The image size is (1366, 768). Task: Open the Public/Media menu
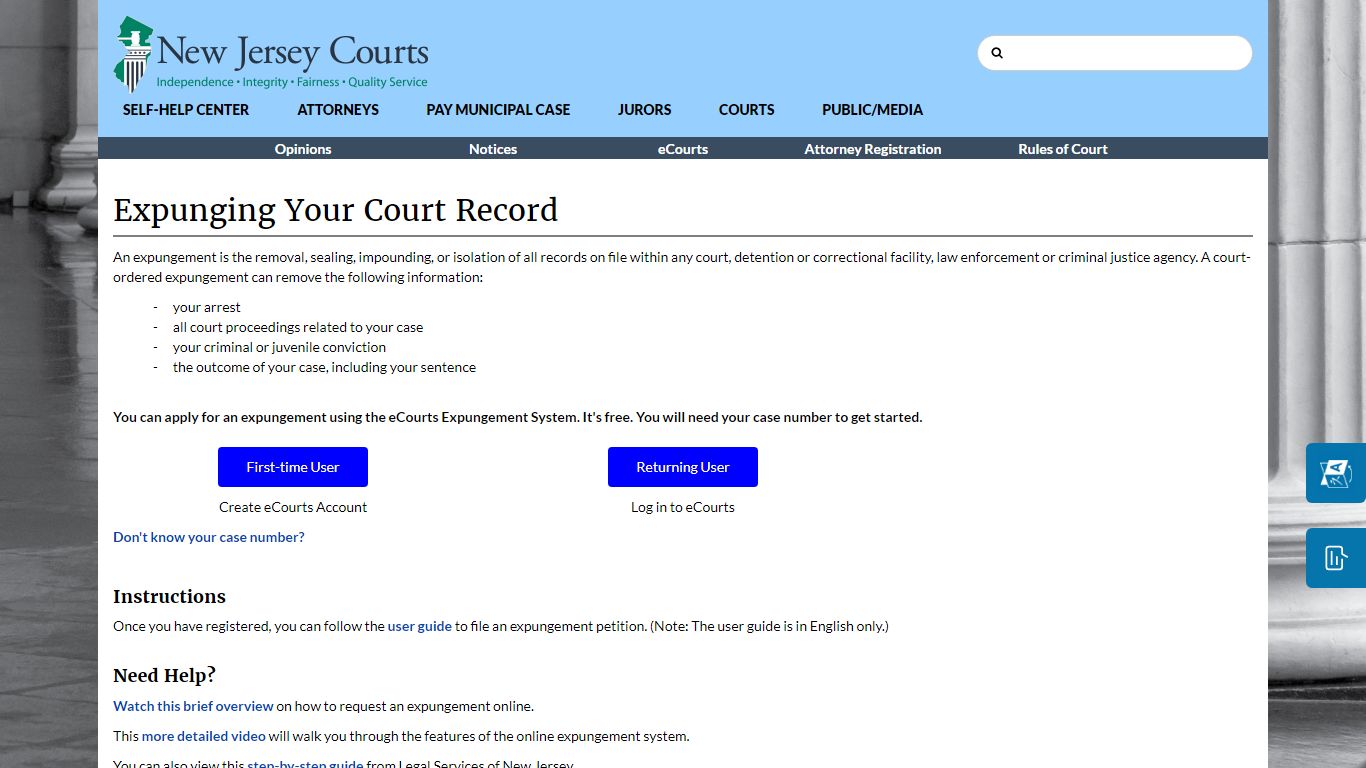click(872, 110)
